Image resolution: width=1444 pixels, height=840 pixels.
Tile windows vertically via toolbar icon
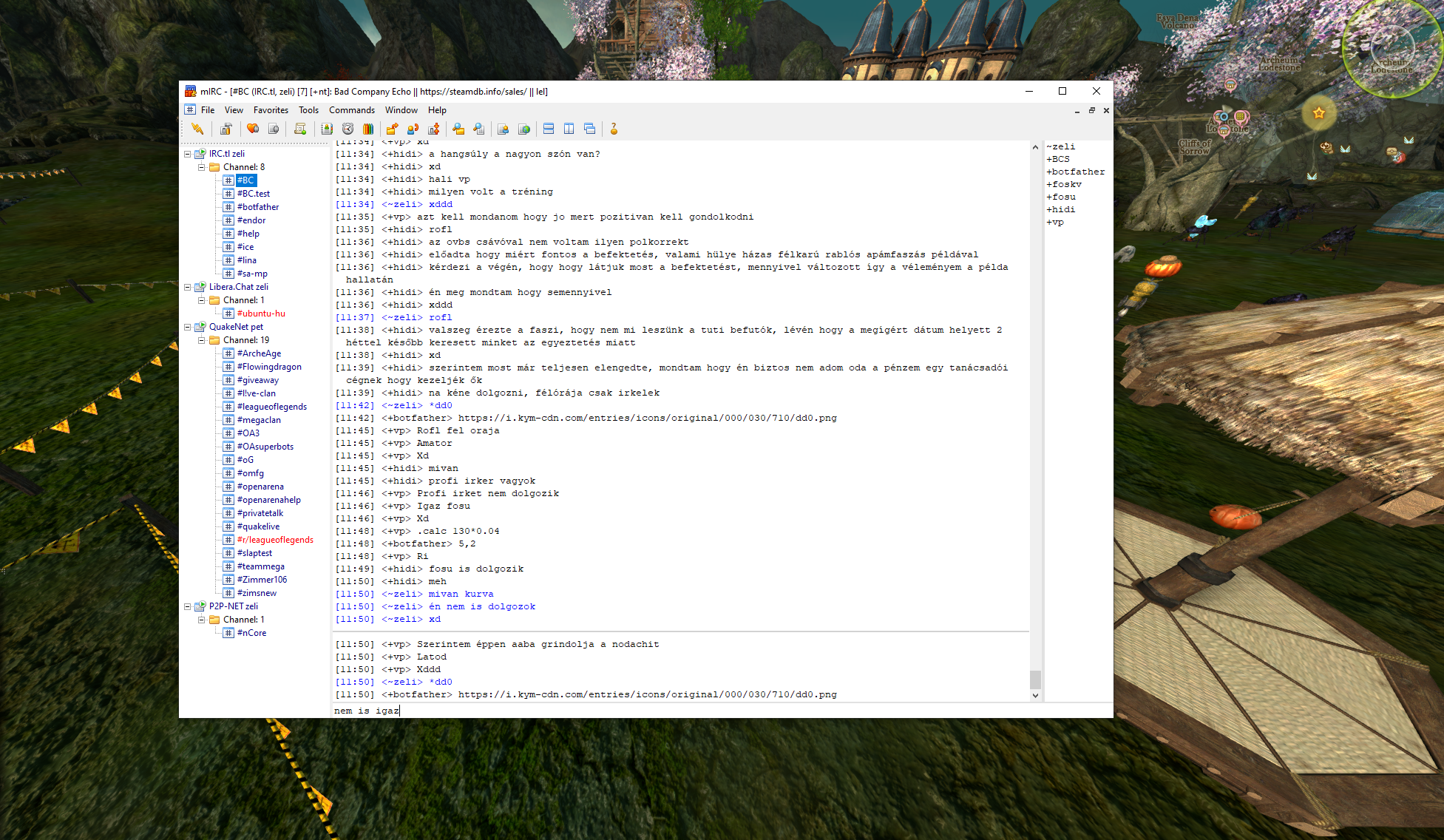coord(569,129)
